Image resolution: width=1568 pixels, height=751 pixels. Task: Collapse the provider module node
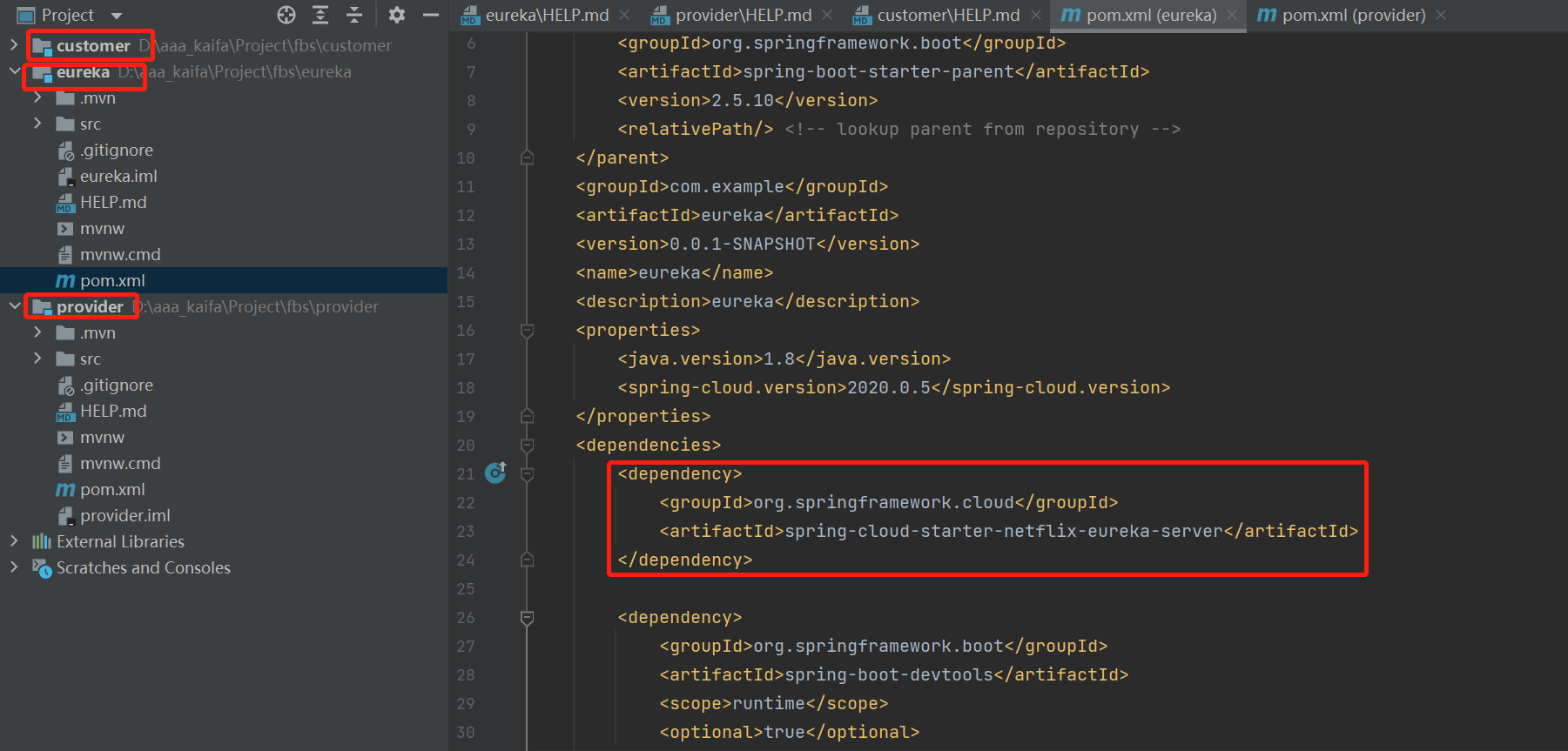point(14,305)
